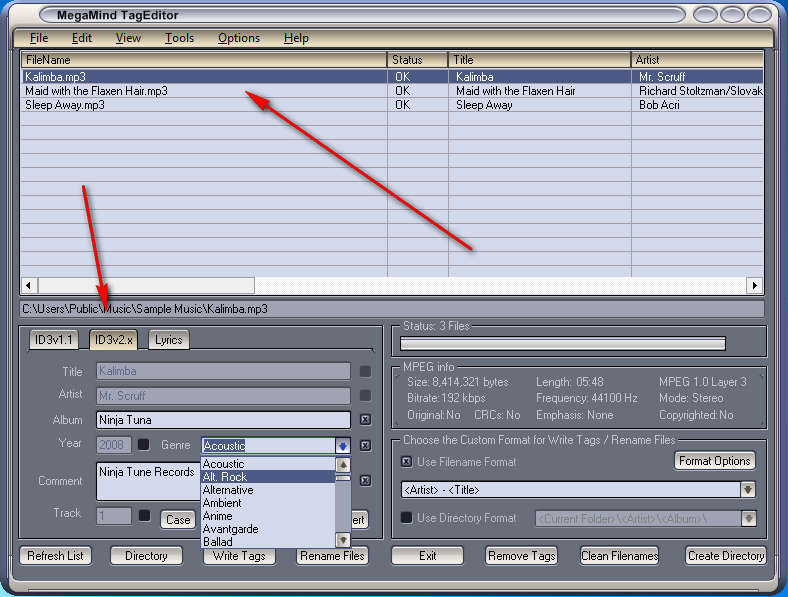Toggle the Album field checkbox
This screenshot has width=788, height=597.
pyautogui.click(x=365, y=420)
